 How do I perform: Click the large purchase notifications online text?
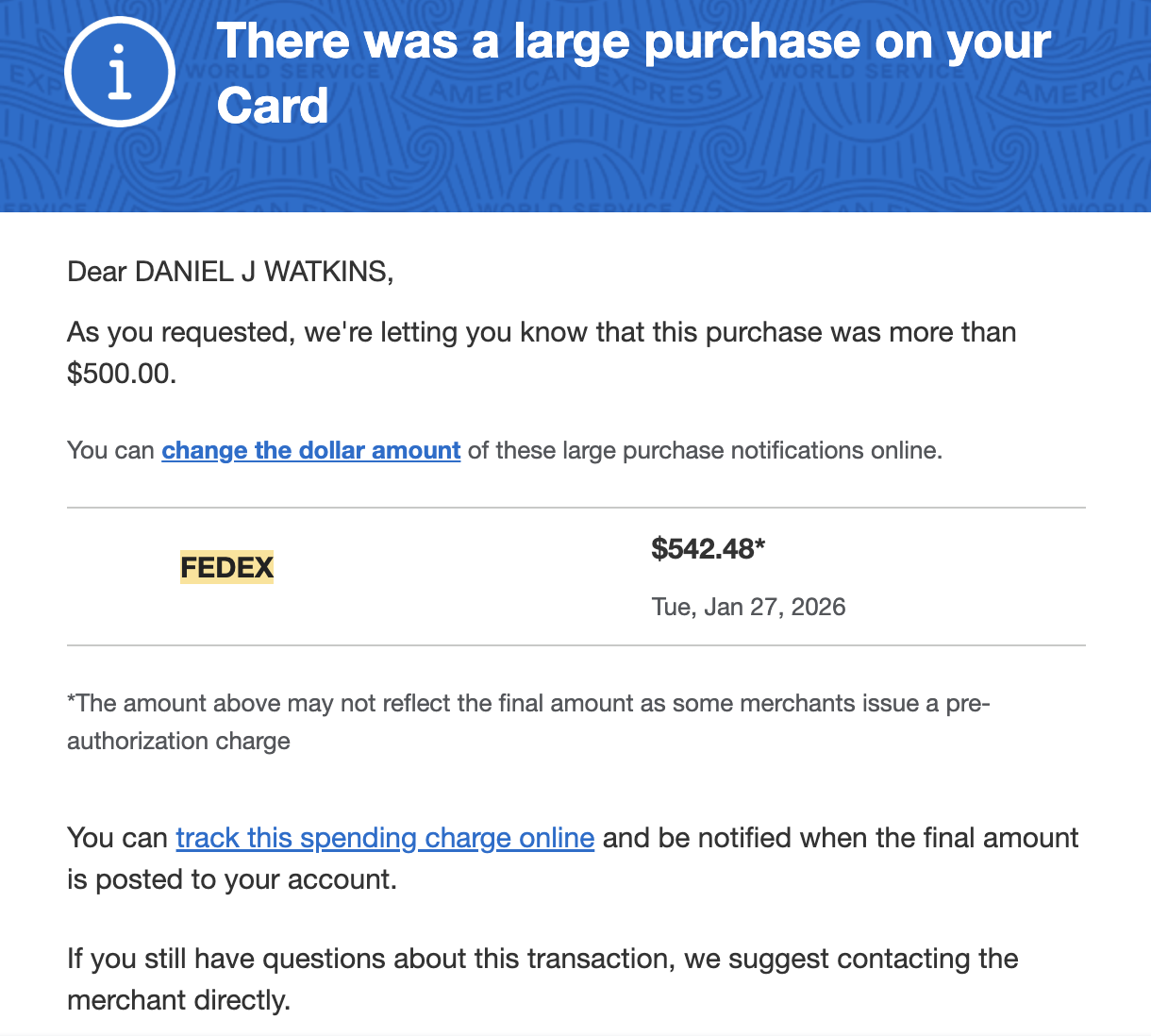tap(706, 450)
